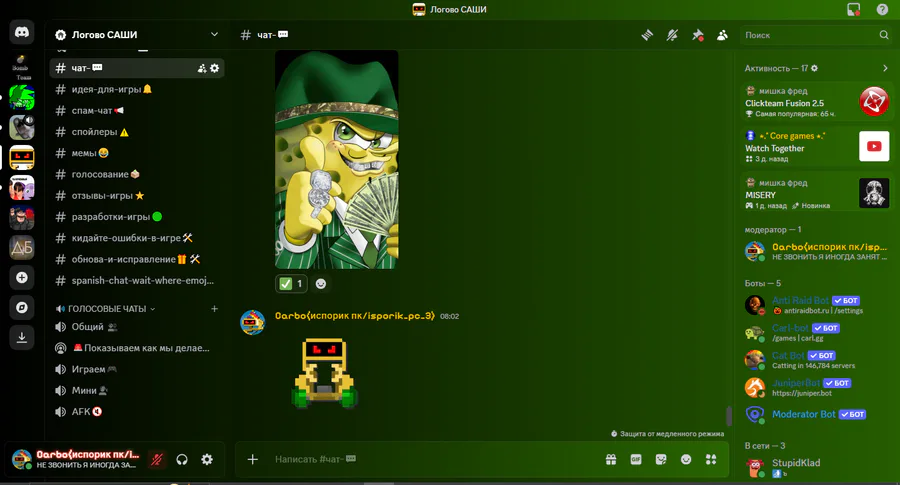Join voice channel Мини
900x485 pixels.
click(137, 390)
